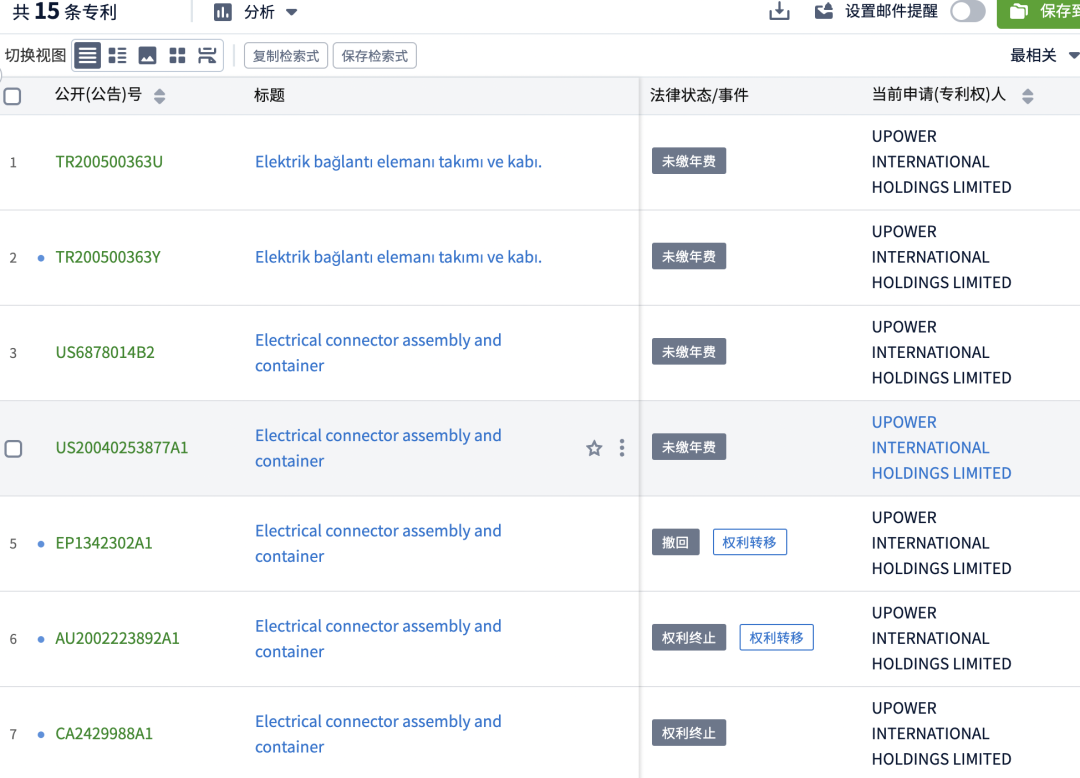Open assignee link in US20040253877A1 row
The height and width of the screenshot is (778, 1080).
(942, 448)
